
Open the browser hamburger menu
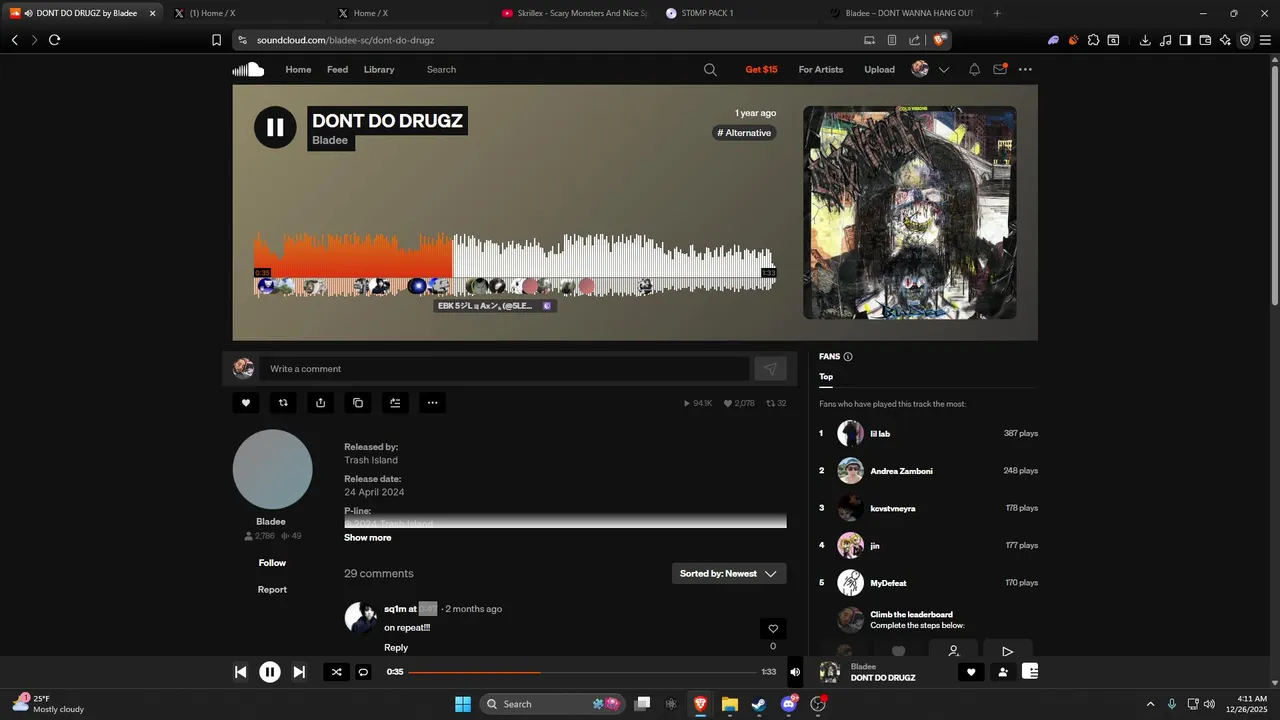[x=1265, y=40]
